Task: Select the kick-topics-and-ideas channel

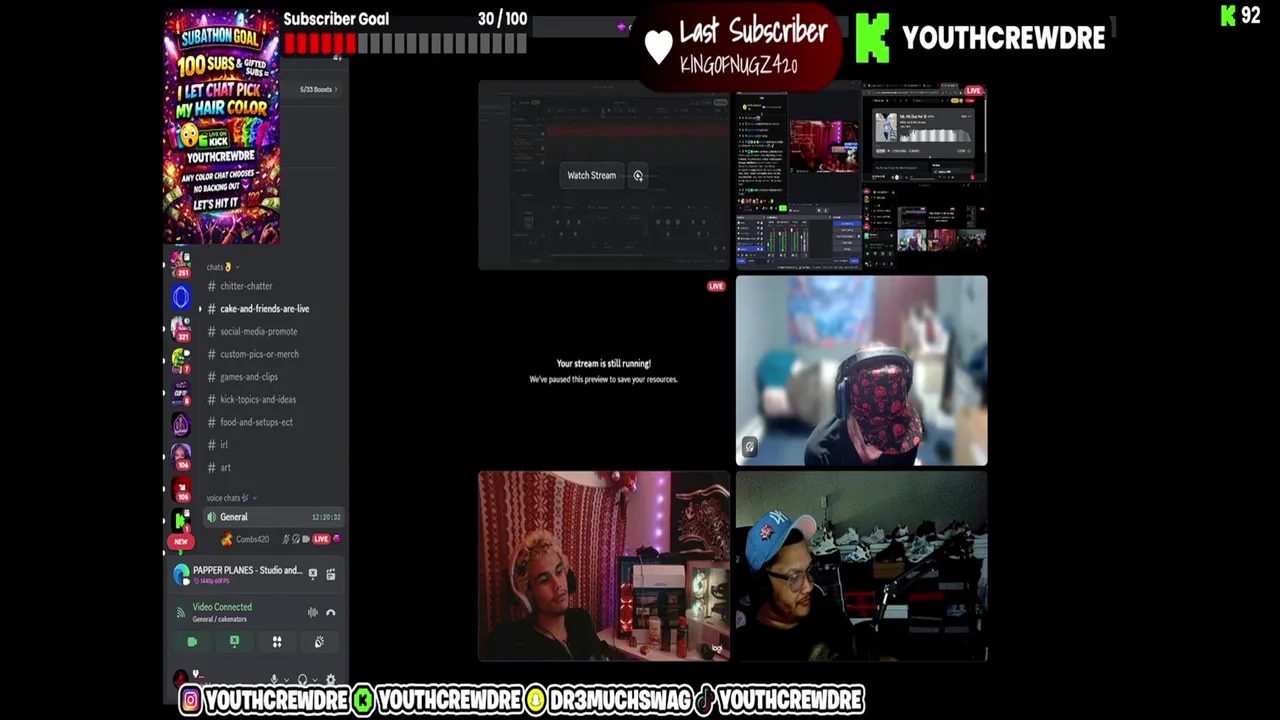Action: pos(258,399)
